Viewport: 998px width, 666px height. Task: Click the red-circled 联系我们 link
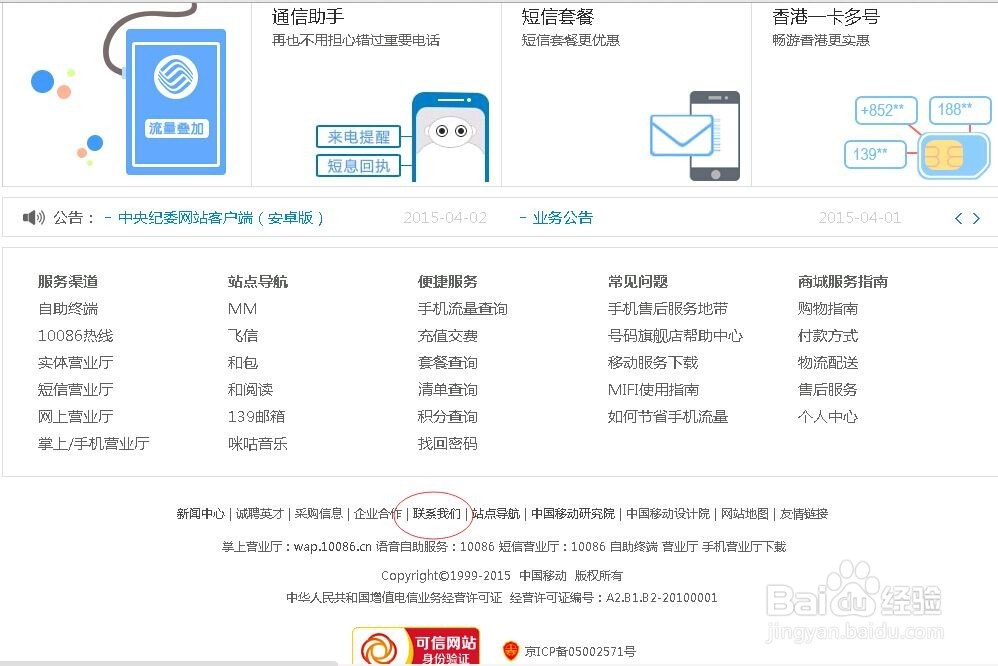tap(439, 513)
